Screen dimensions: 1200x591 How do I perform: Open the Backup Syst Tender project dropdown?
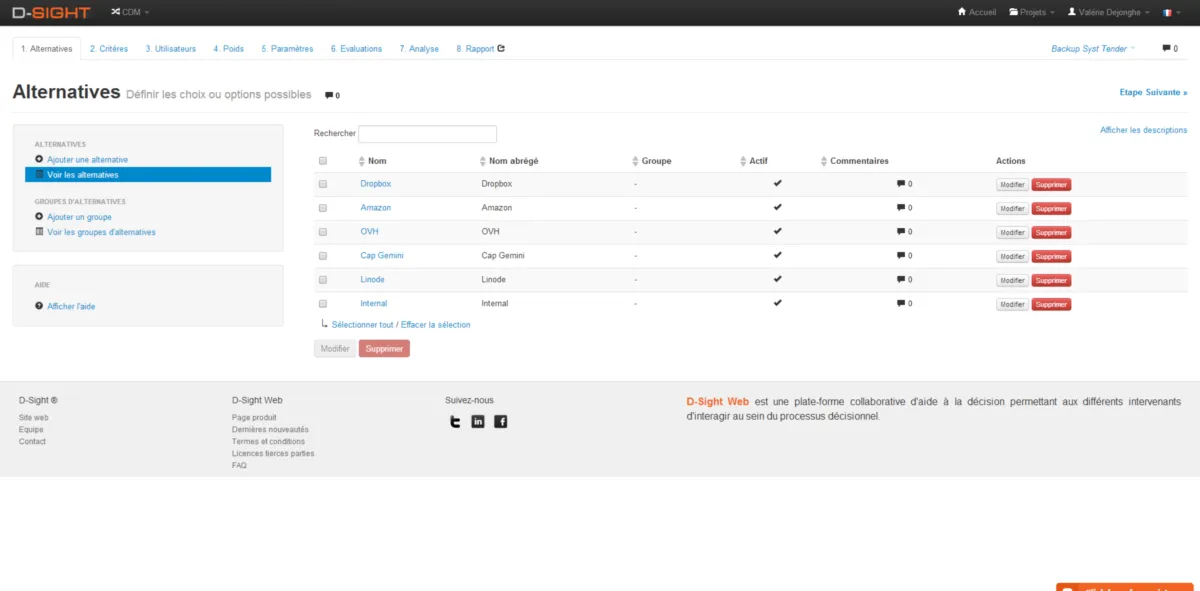(1093, 48)
